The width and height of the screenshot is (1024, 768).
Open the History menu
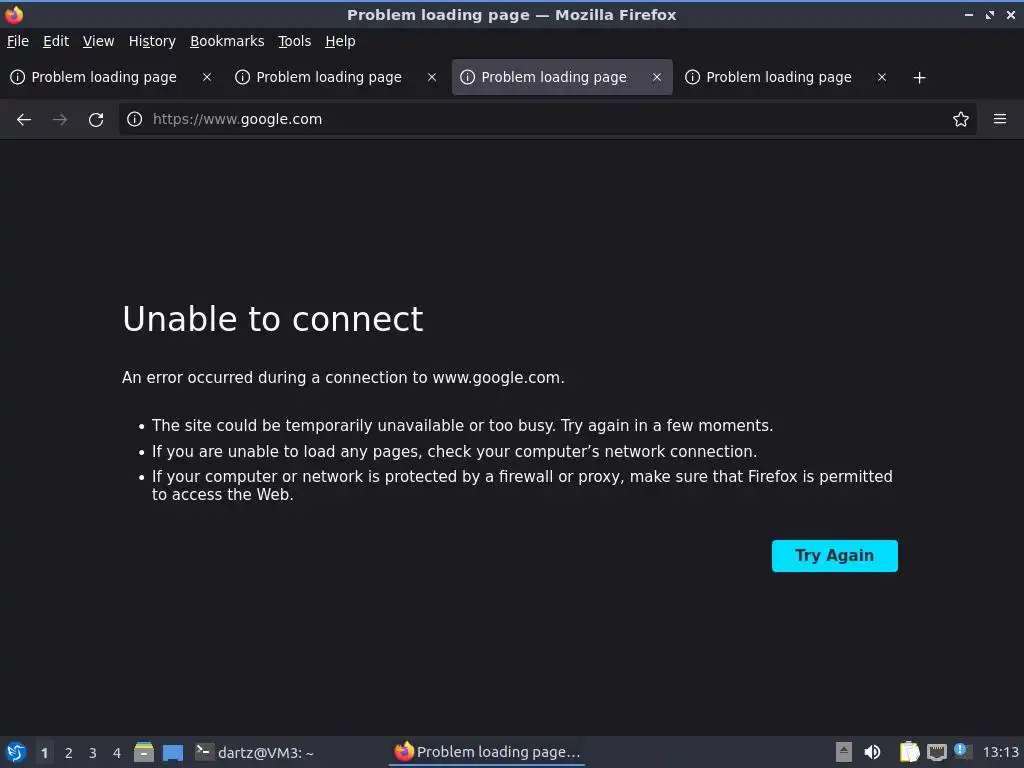[152, 41]
